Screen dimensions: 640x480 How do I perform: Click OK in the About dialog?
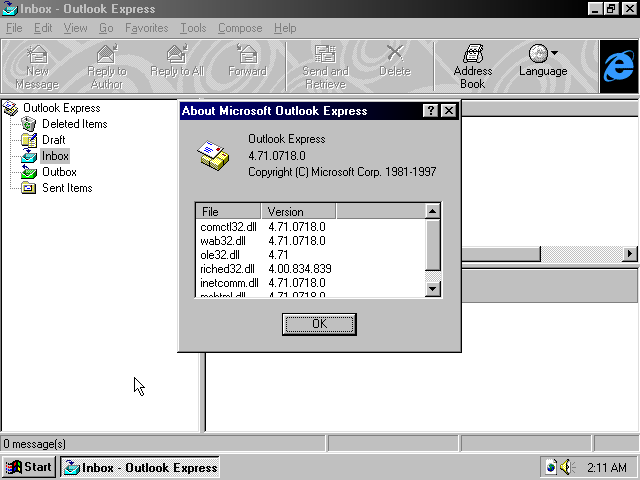[319, 324]
